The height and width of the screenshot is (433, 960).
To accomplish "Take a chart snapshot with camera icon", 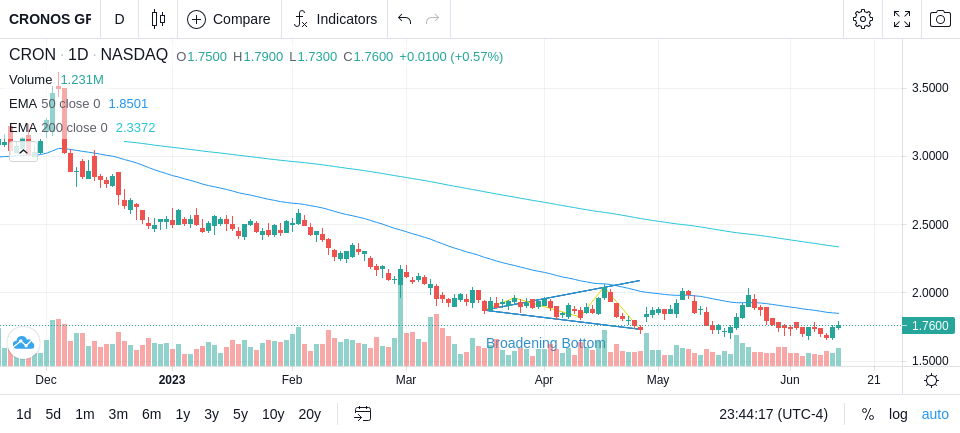I will pos(940,19).
